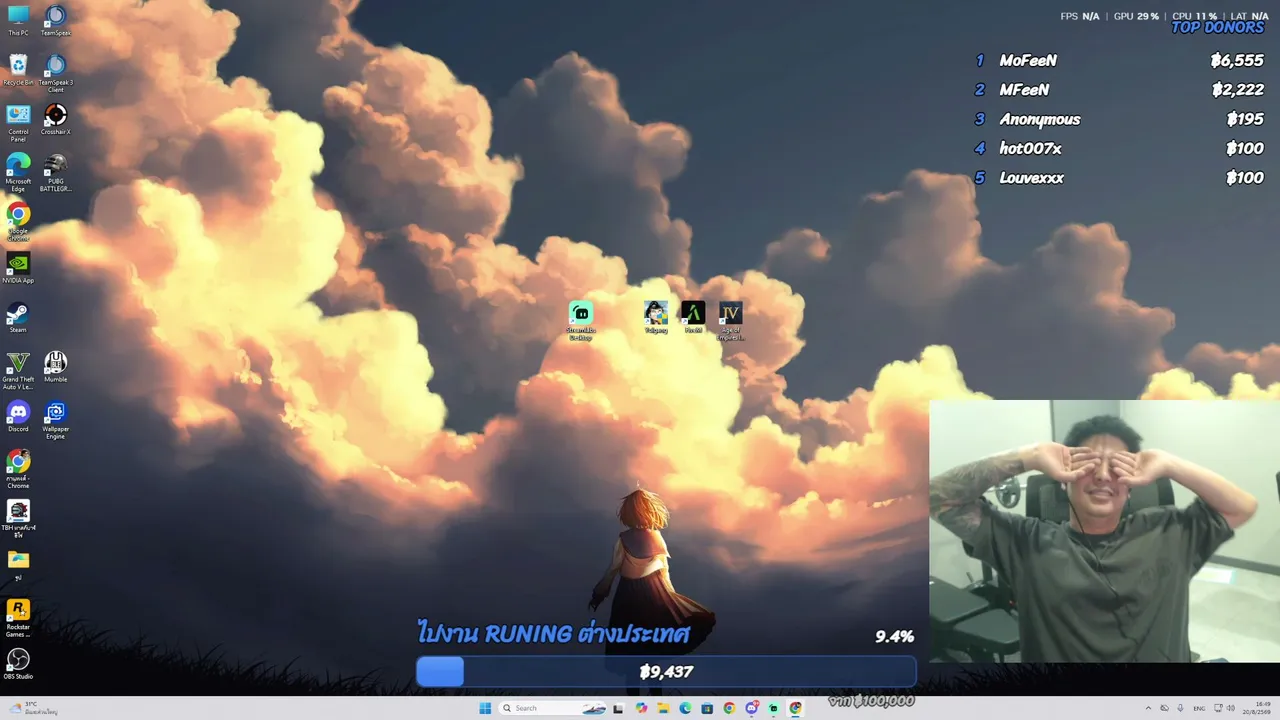Image resolution: width=1280 pixels, height=720 pixels.
Task: Open the yellow folder on the desktop
Action: (x=18, y=565)
